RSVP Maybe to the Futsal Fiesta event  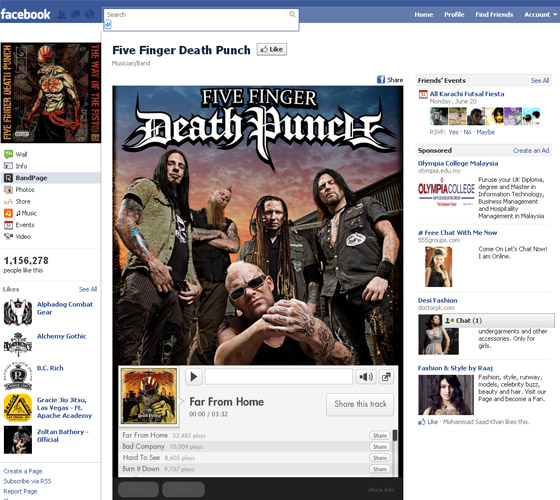pyautogui.click(x=485, y=132)
